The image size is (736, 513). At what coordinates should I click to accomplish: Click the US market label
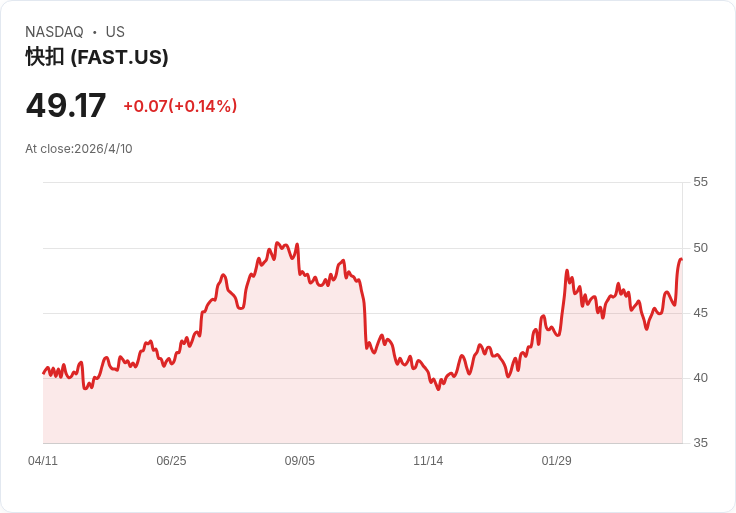(115, 32)
